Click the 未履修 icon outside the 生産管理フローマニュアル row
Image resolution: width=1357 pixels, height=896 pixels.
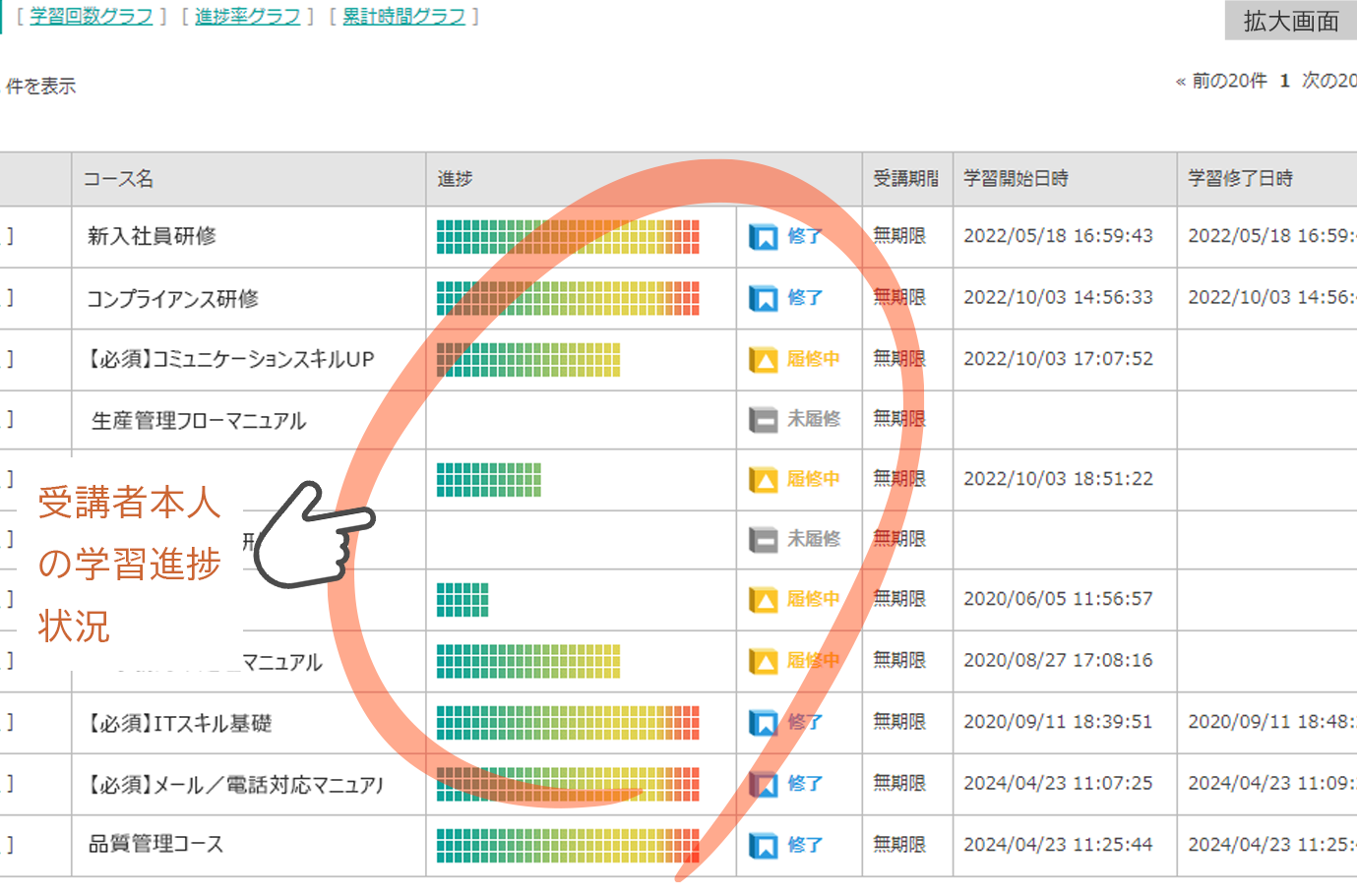(x=763, y=540)
